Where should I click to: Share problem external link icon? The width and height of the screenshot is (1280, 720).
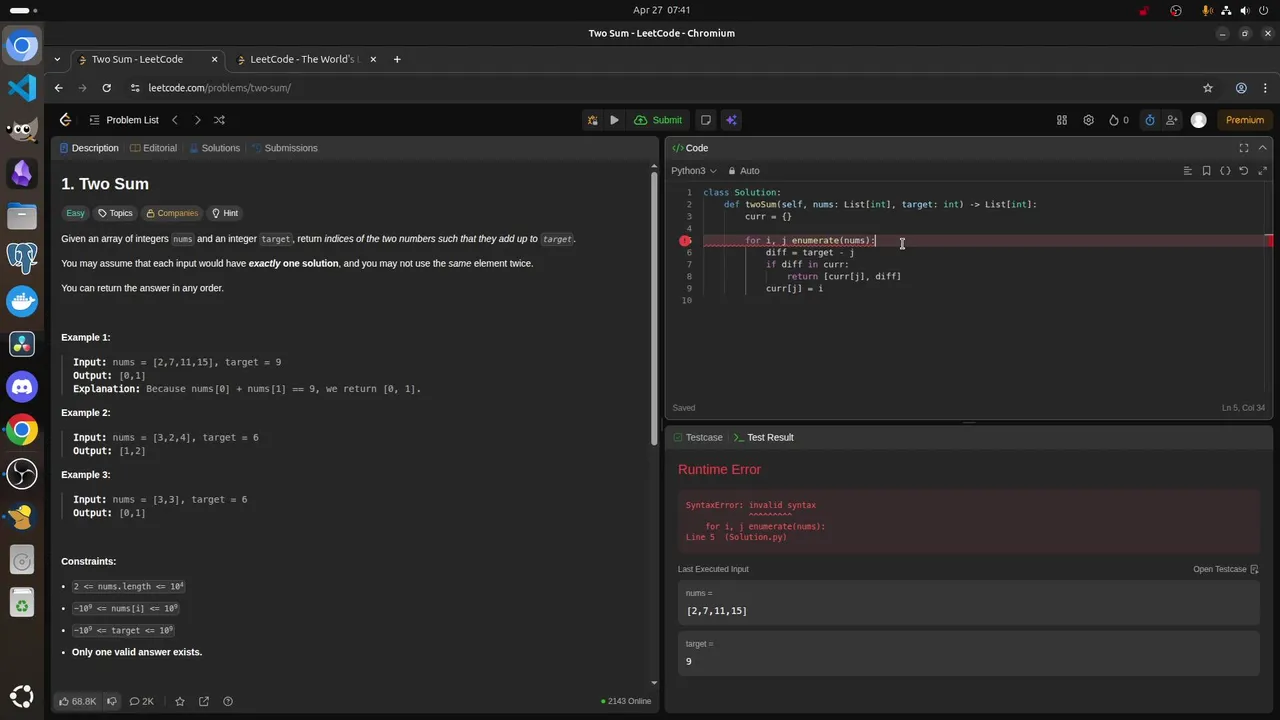[204, 701]
